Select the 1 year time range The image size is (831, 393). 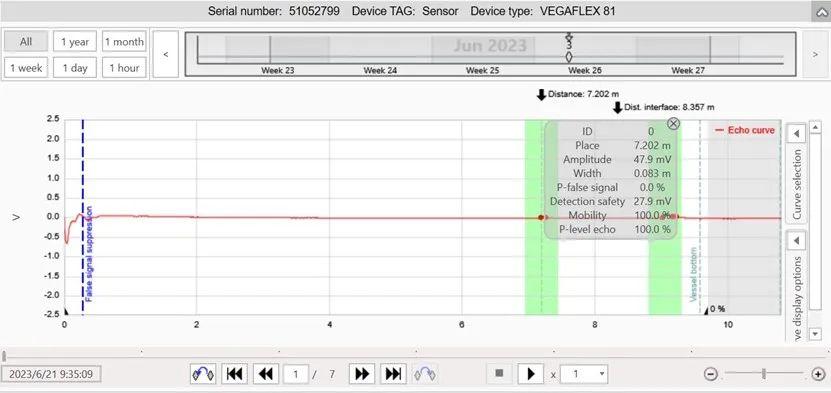[x=75, y=41]
